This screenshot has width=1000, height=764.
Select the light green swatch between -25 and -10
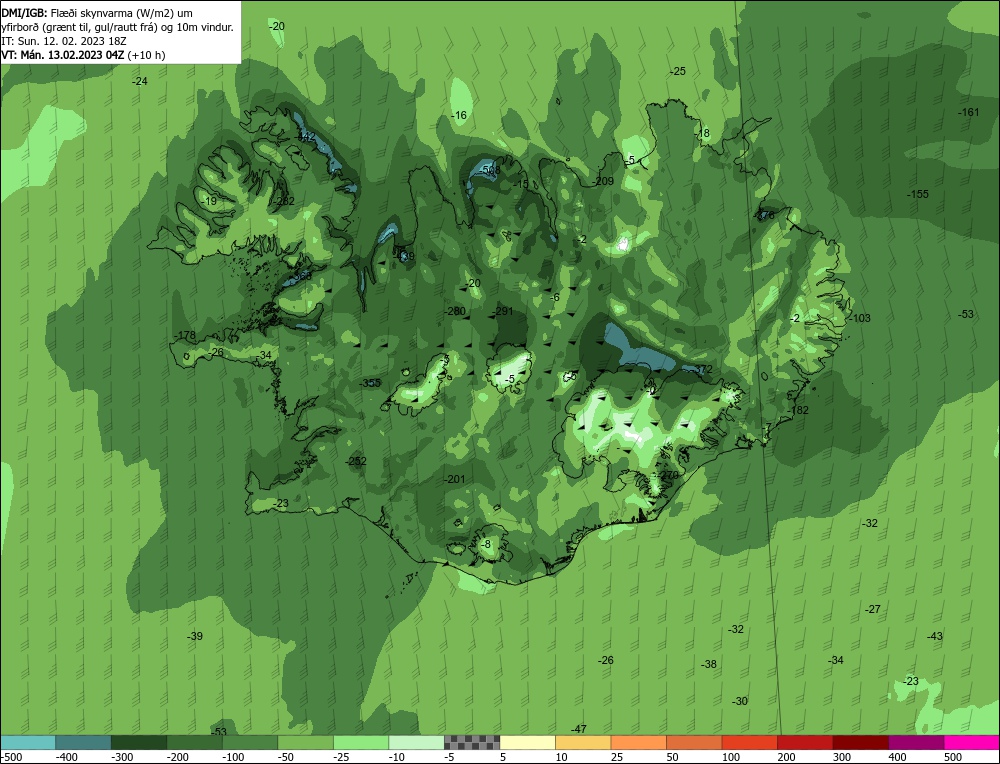click(360, 742)
